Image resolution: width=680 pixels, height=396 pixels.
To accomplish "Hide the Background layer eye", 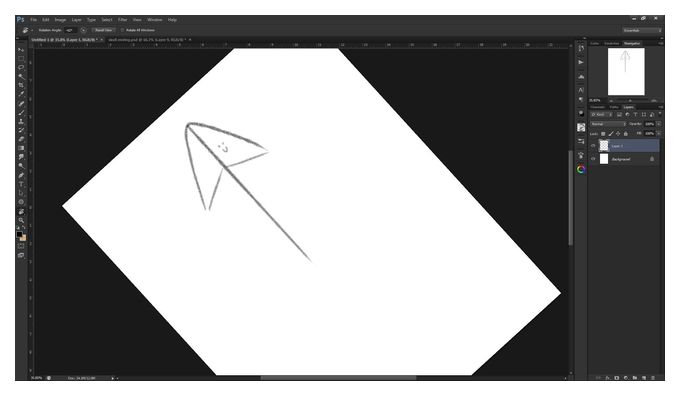I will [593, 159].
